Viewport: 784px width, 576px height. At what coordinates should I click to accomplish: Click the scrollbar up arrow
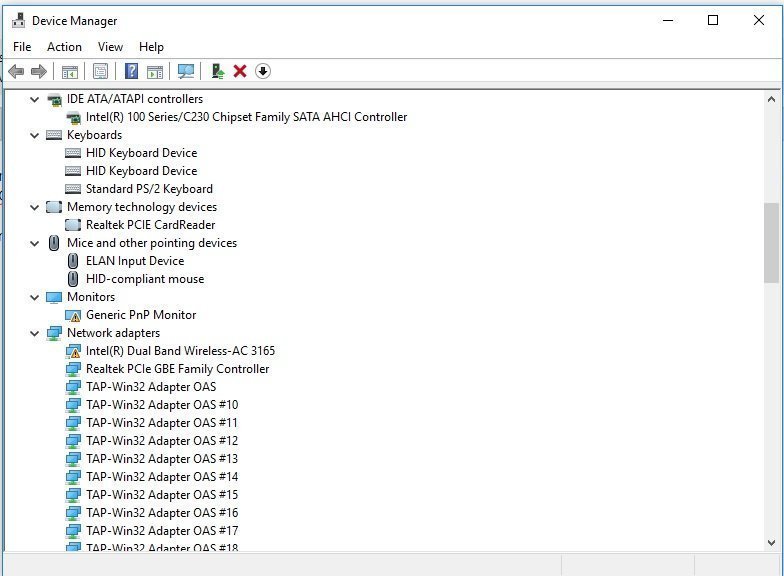point(771,100)
